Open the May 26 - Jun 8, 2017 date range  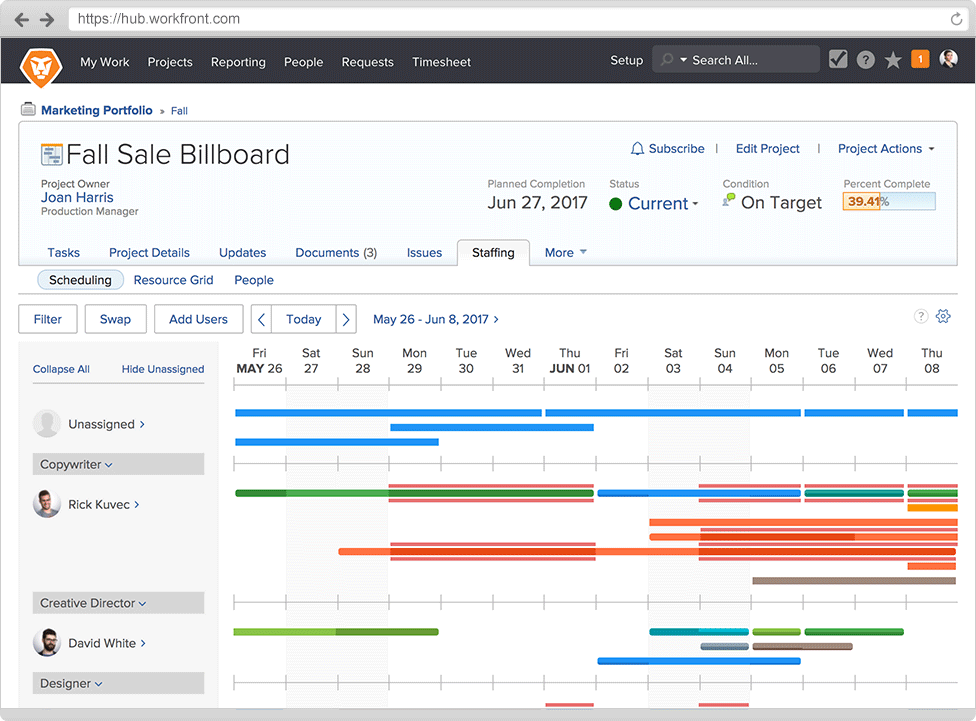(x=436, y=319)
